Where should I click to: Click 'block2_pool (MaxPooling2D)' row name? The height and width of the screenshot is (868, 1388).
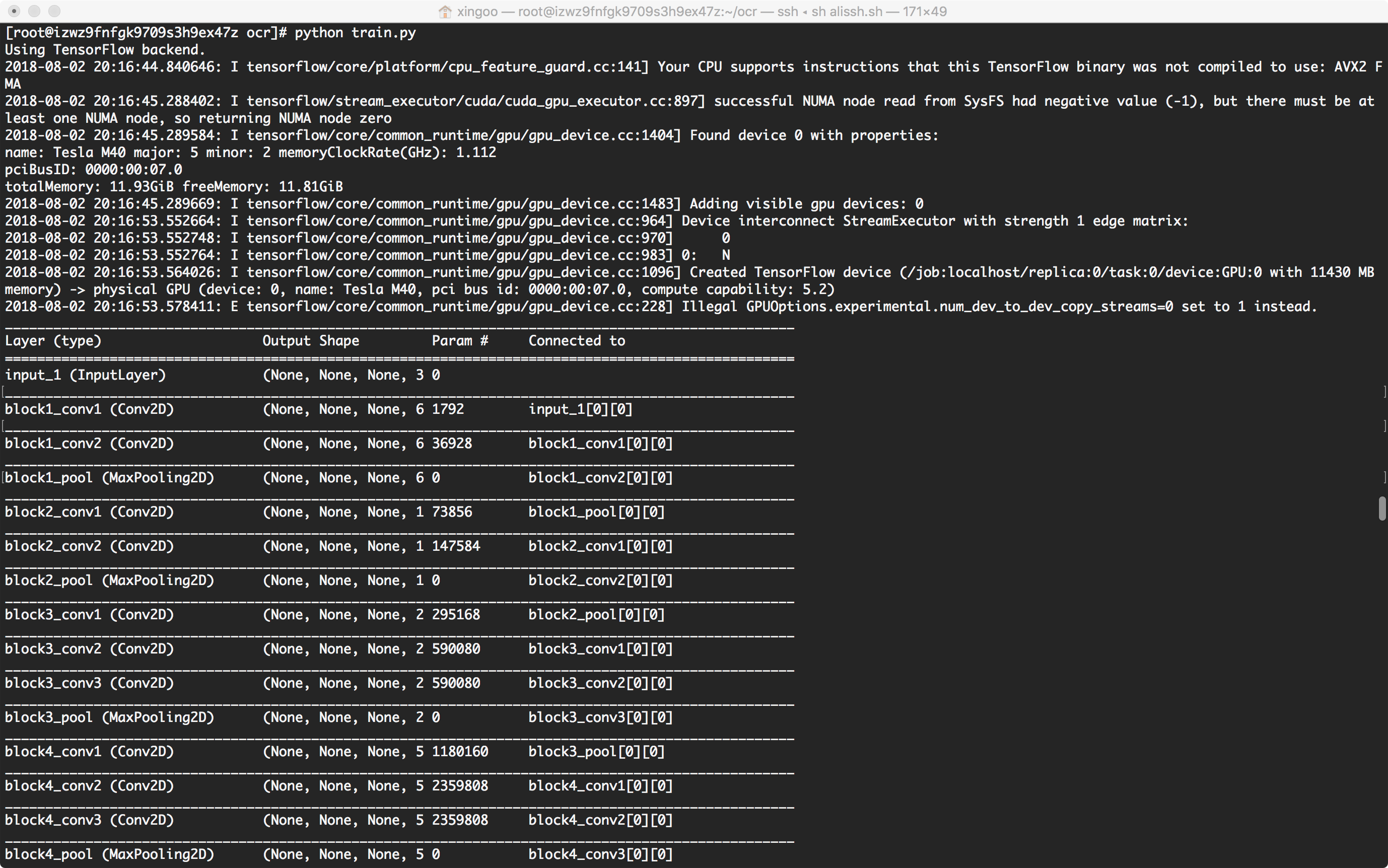click(x=109, y=581)
